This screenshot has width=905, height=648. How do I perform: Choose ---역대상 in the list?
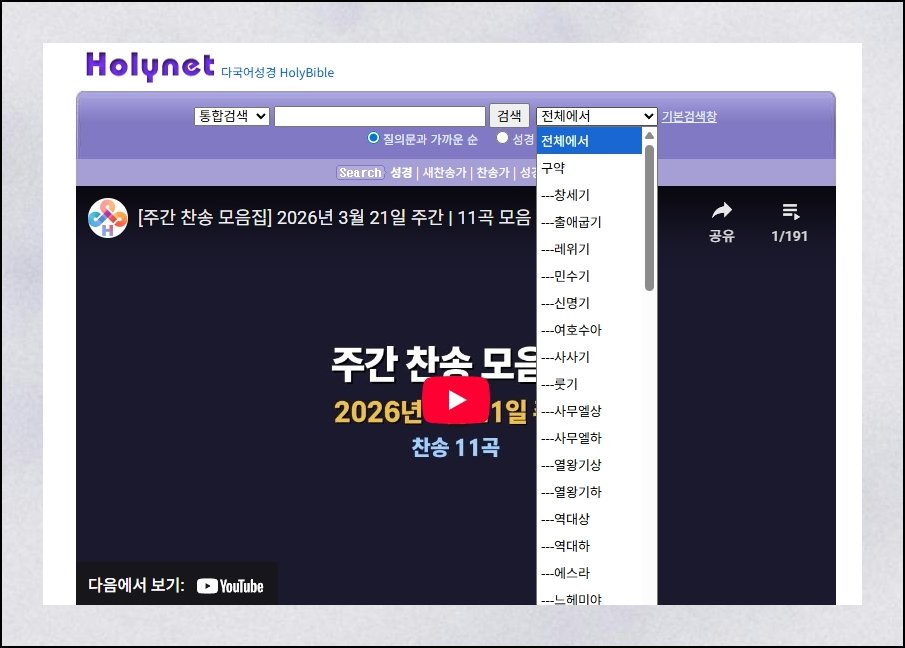(589, 519)
